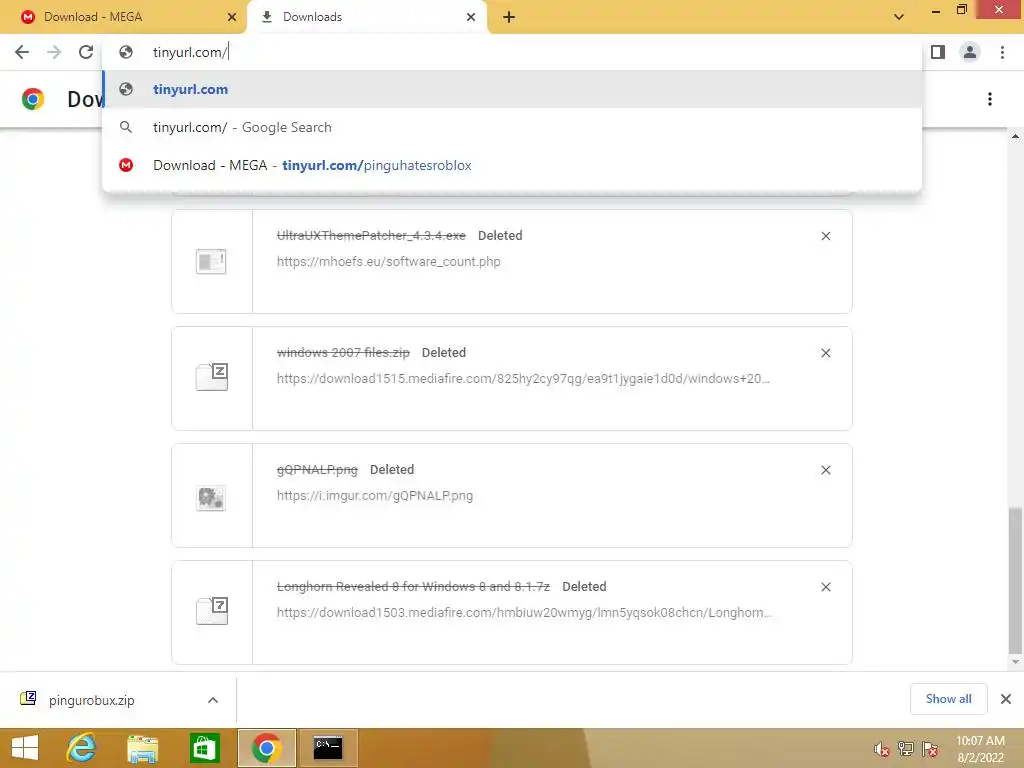
Task: Expand the tab search chevron
Action: coord(899,17)
